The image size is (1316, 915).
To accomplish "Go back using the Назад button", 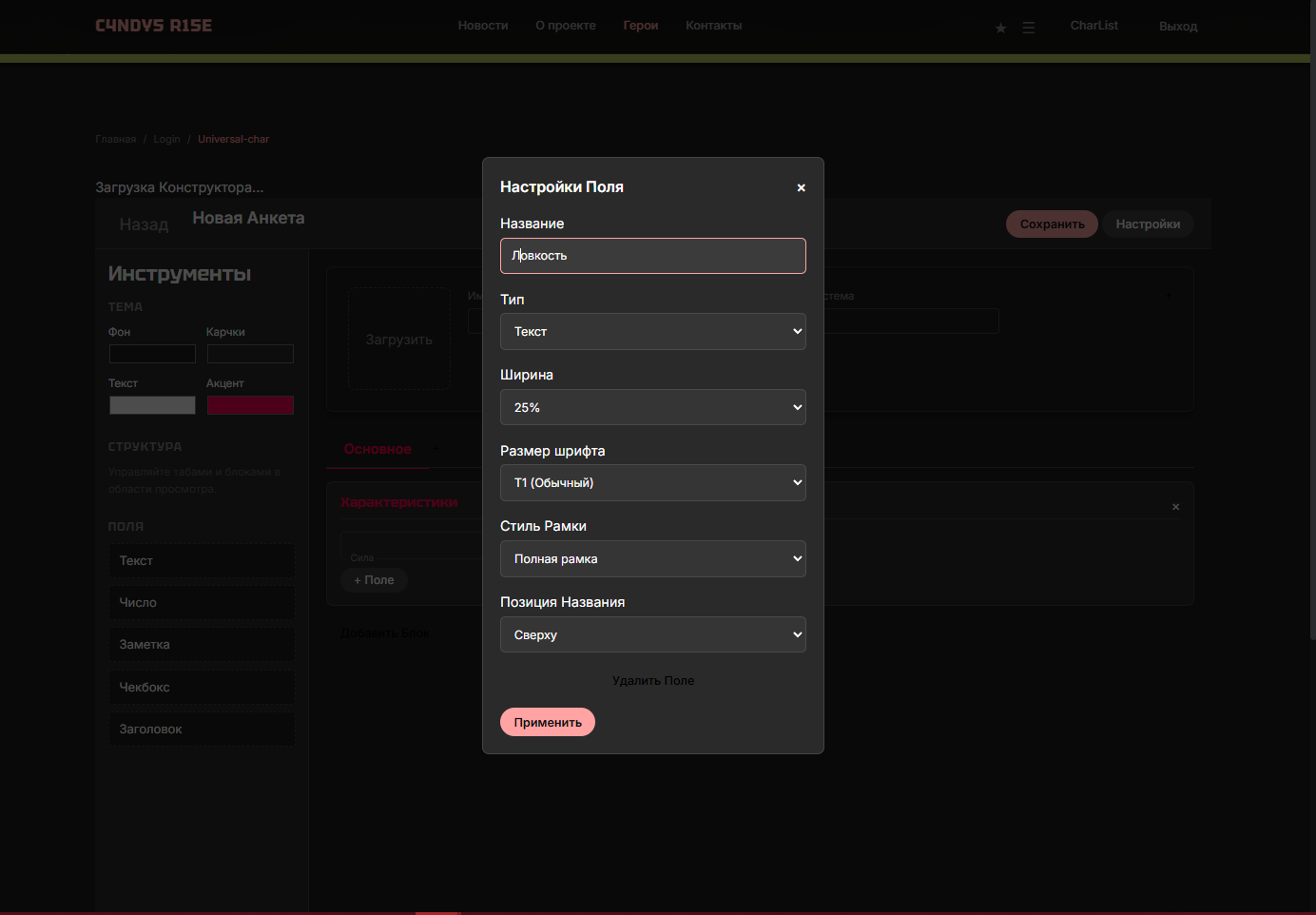I will pos(144,224).
